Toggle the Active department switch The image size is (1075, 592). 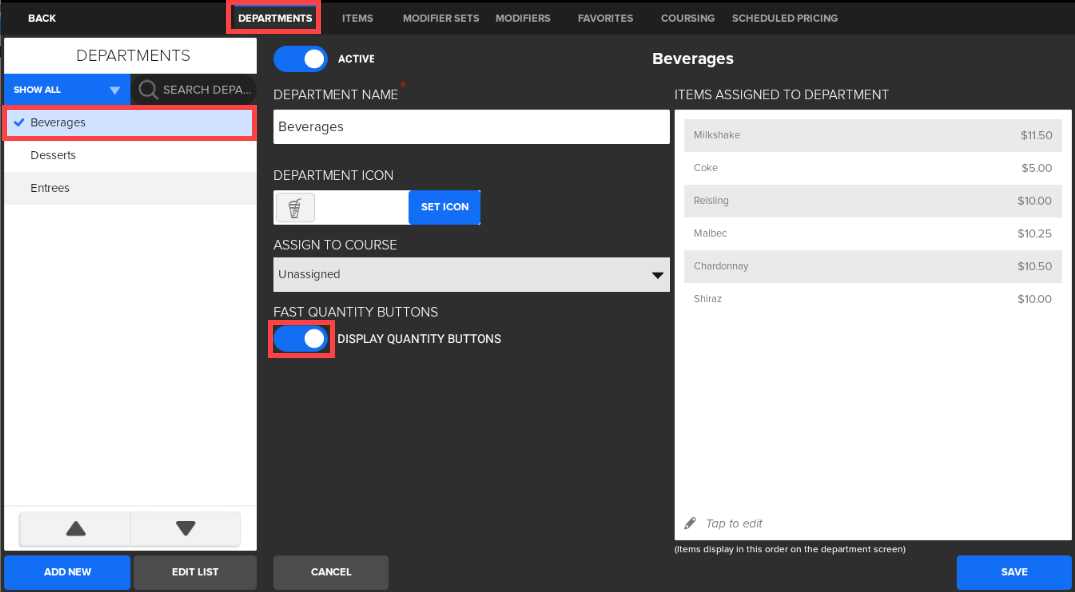point(301,59)
